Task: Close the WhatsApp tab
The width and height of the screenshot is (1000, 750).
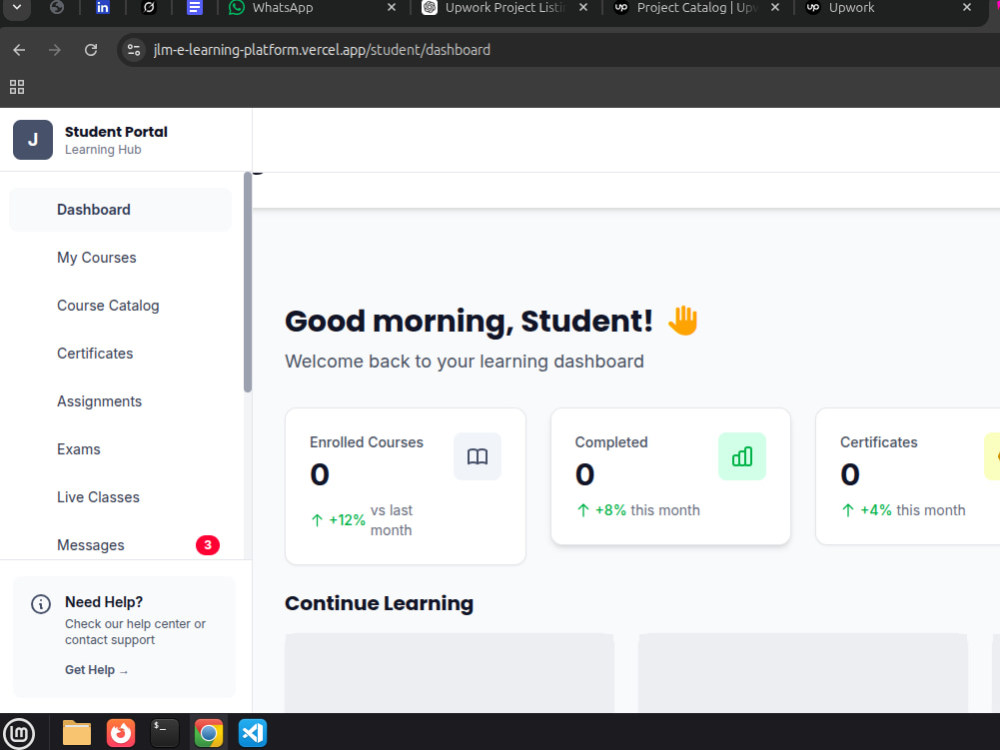Action: (x=392, y=8)
